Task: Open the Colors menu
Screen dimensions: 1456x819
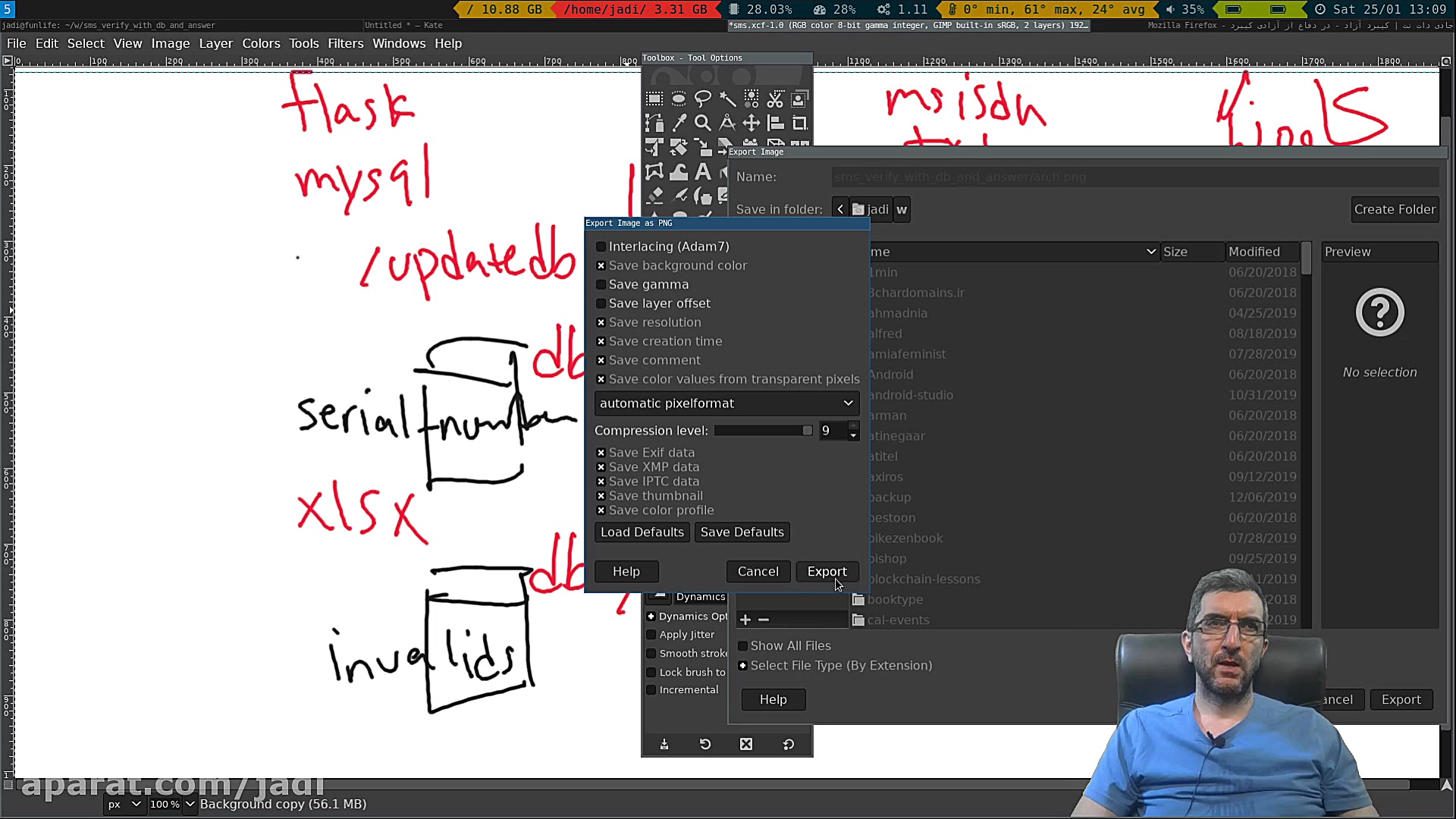Action: (x=261, y=43)
